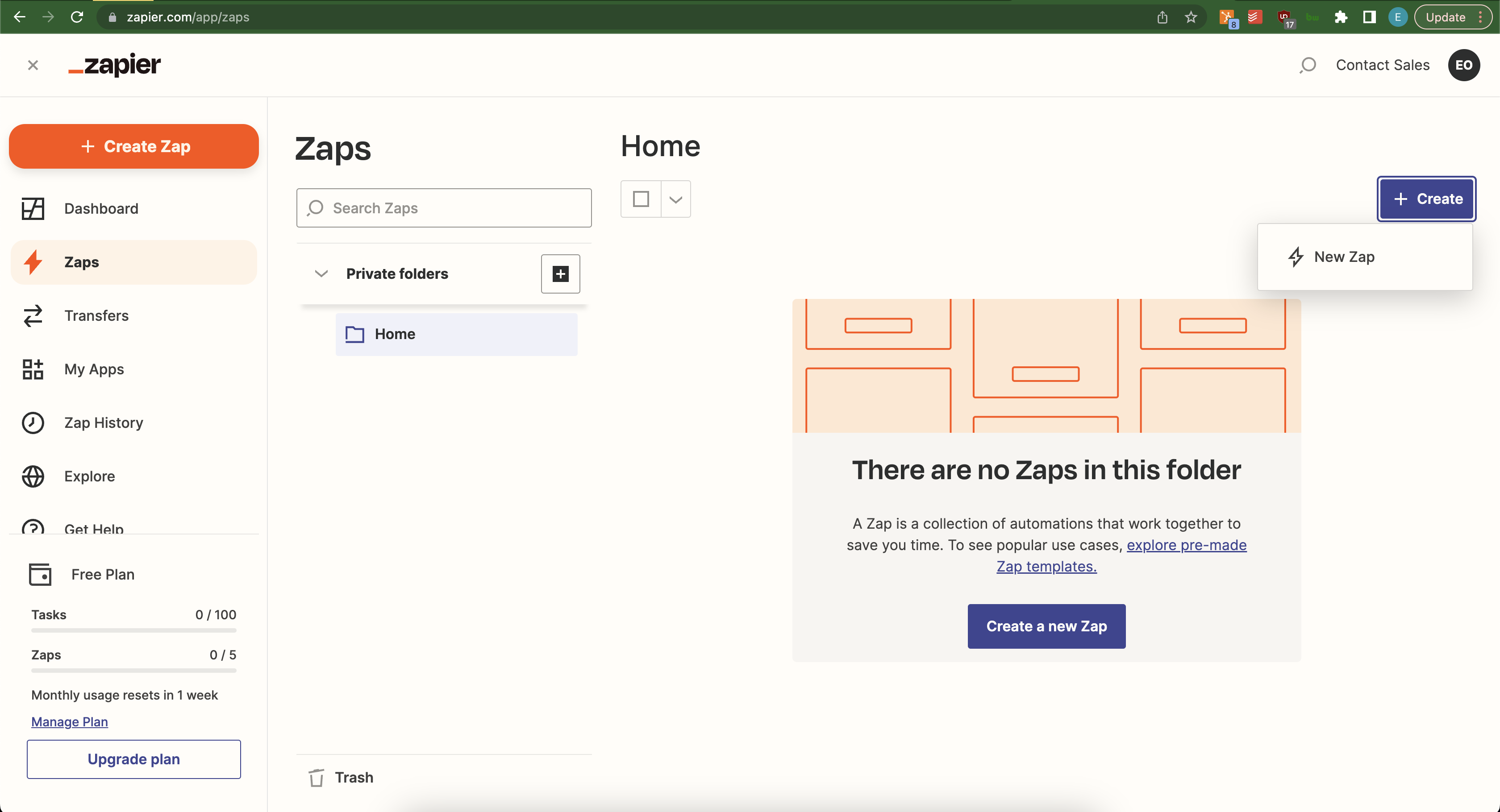Click the Zaps usage progress bar
This screenshot has width=1500, height=812.
[133, 670]
